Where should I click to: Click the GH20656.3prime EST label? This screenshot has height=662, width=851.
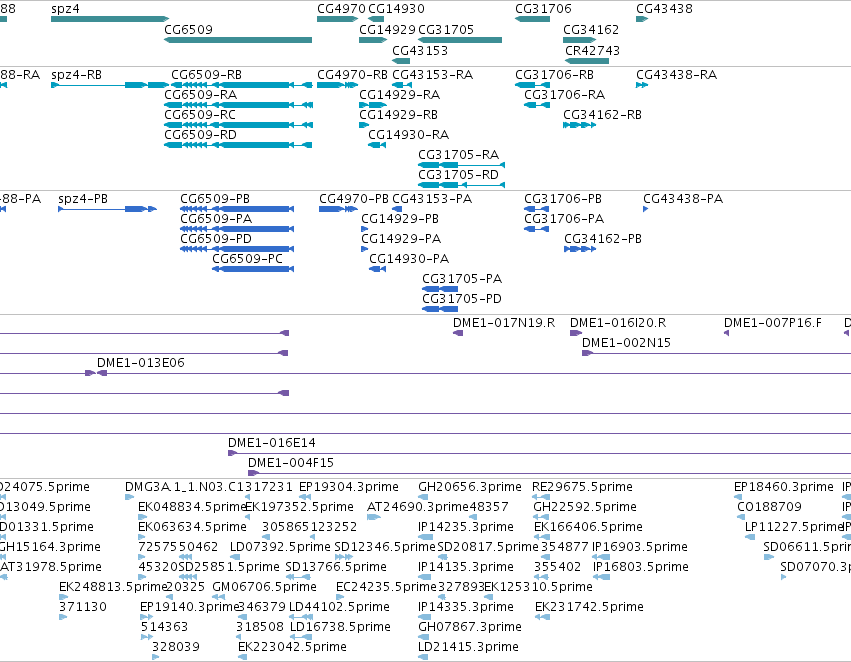pyautogui.click(x=470, y=487)
